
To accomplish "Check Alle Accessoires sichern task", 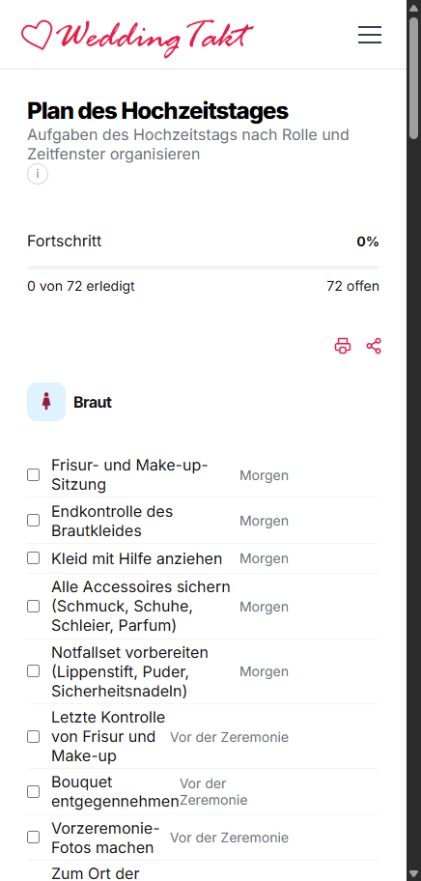I will click(34, 606).
